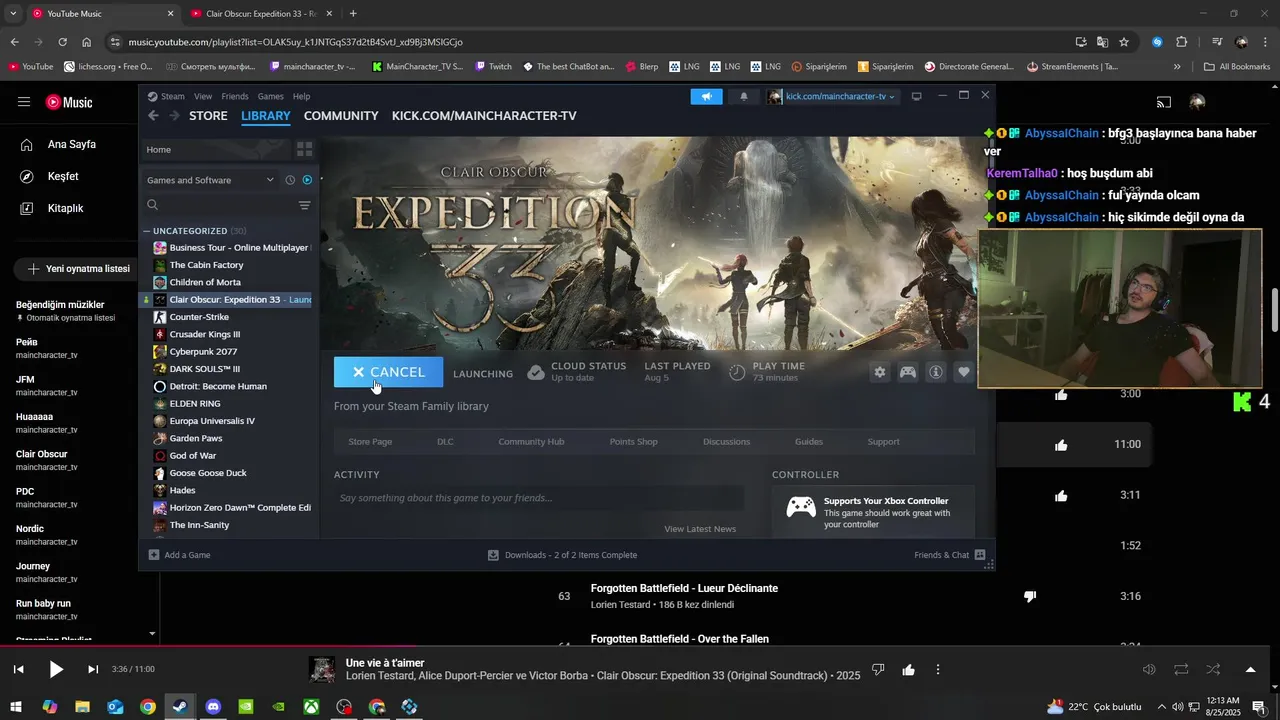Viewport: 1280px width, 720px height.
Task: Open player more options three dots
Action: pos(938,669)
